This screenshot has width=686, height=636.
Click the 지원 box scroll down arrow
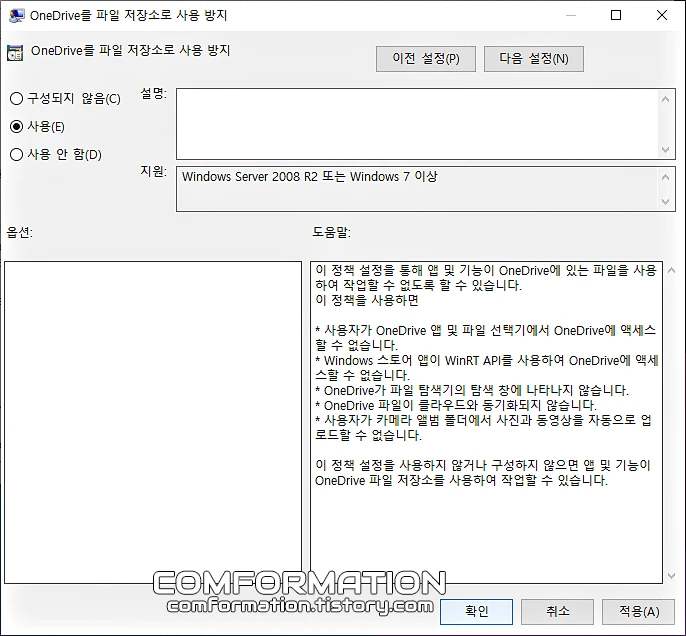pos(665,202)
